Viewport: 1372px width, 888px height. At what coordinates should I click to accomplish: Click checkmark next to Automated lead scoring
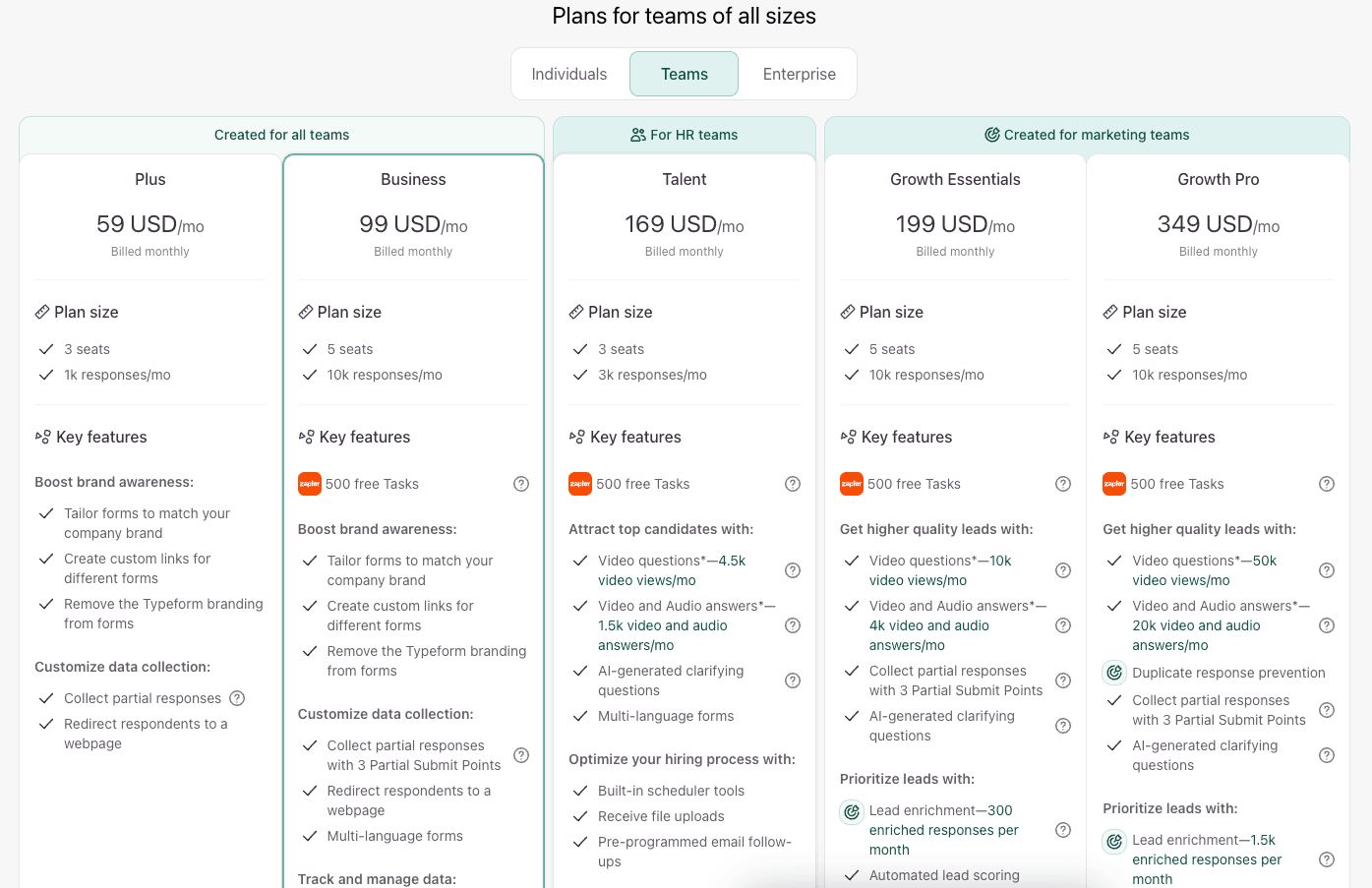(851, 875)
